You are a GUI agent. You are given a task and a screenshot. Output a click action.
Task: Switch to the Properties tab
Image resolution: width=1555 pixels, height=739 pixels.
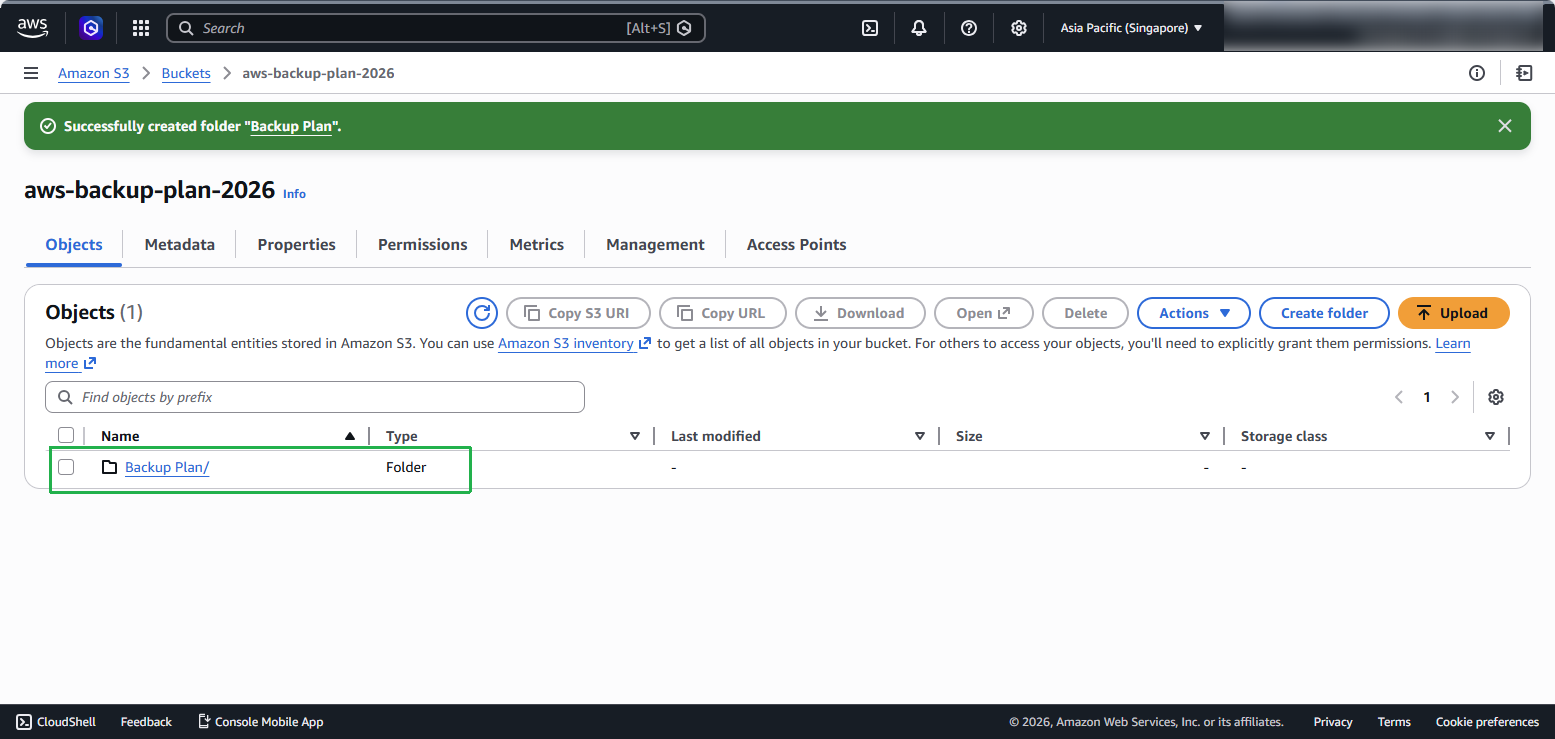tap(297, 244)
